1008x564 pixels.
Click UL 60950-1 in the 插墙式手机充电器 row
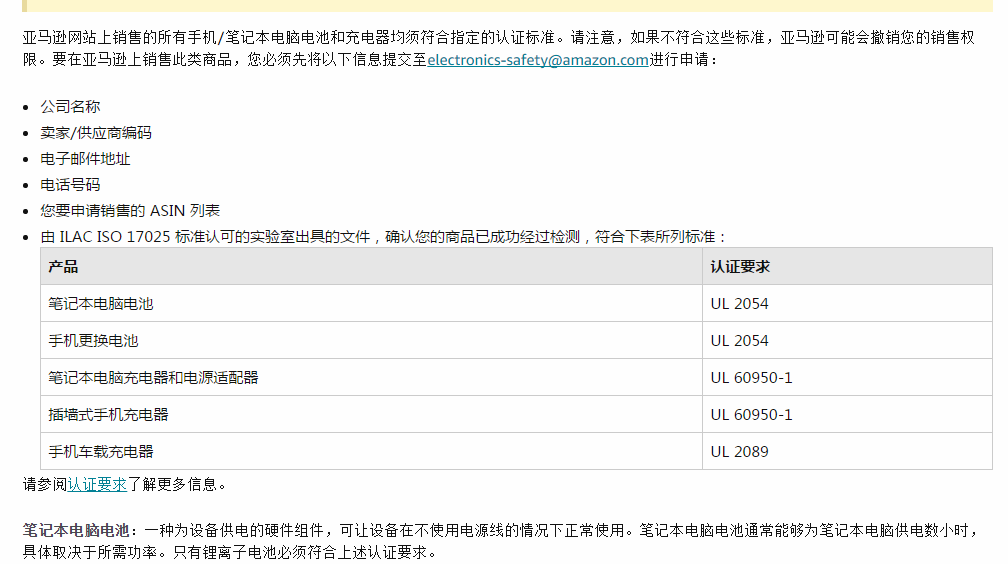[x=847, y=414]
